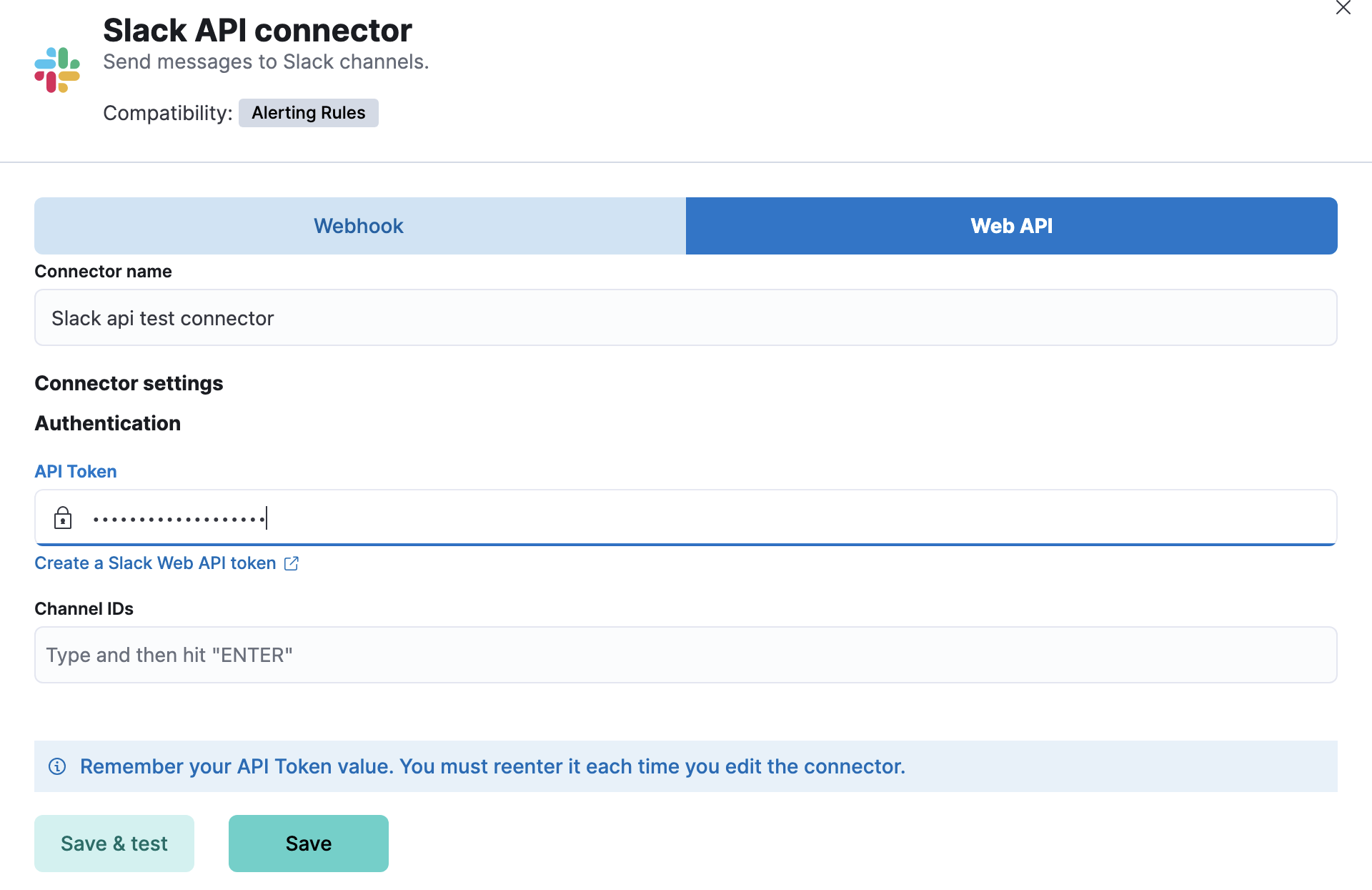Screen dimensions: 1372x890
Task: Click the Connector settings heading
Action: [128, 383]
